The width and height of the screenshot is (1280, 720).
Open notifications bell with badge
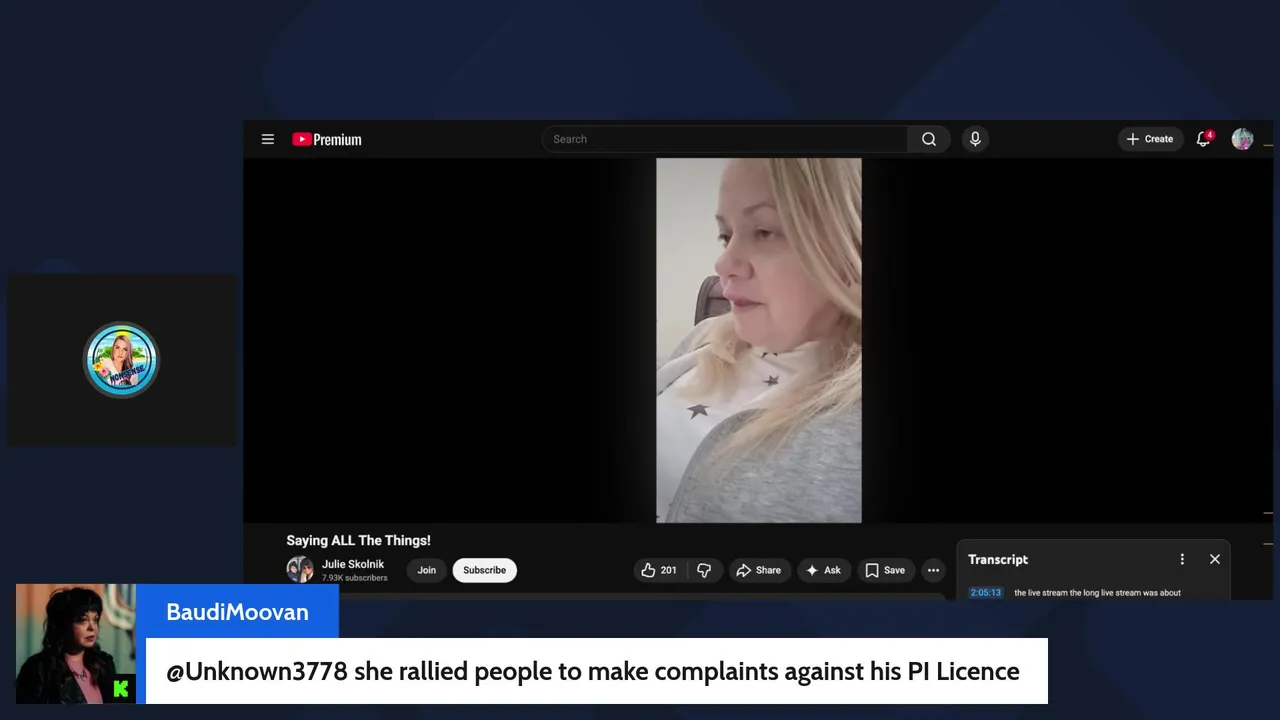[x=1204, y=139]
